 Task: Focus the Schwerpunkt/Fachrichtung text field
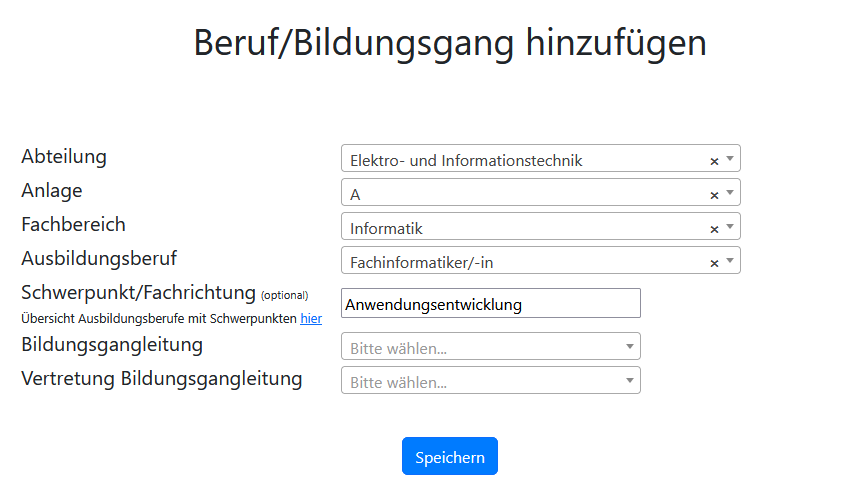tap(490, 303)
